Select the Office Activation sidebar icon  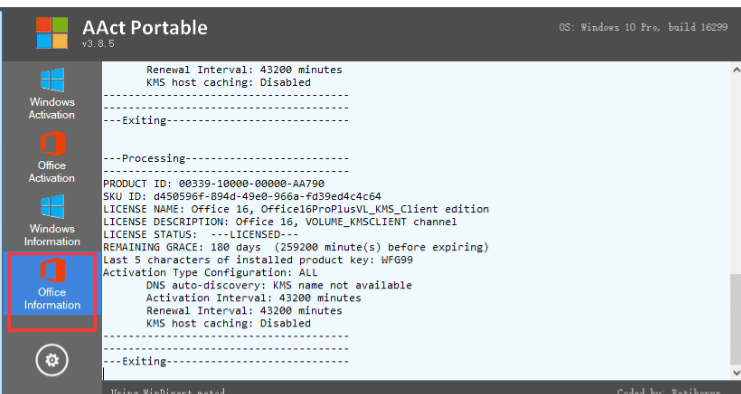pyautogui.click(x=52, y=157)
